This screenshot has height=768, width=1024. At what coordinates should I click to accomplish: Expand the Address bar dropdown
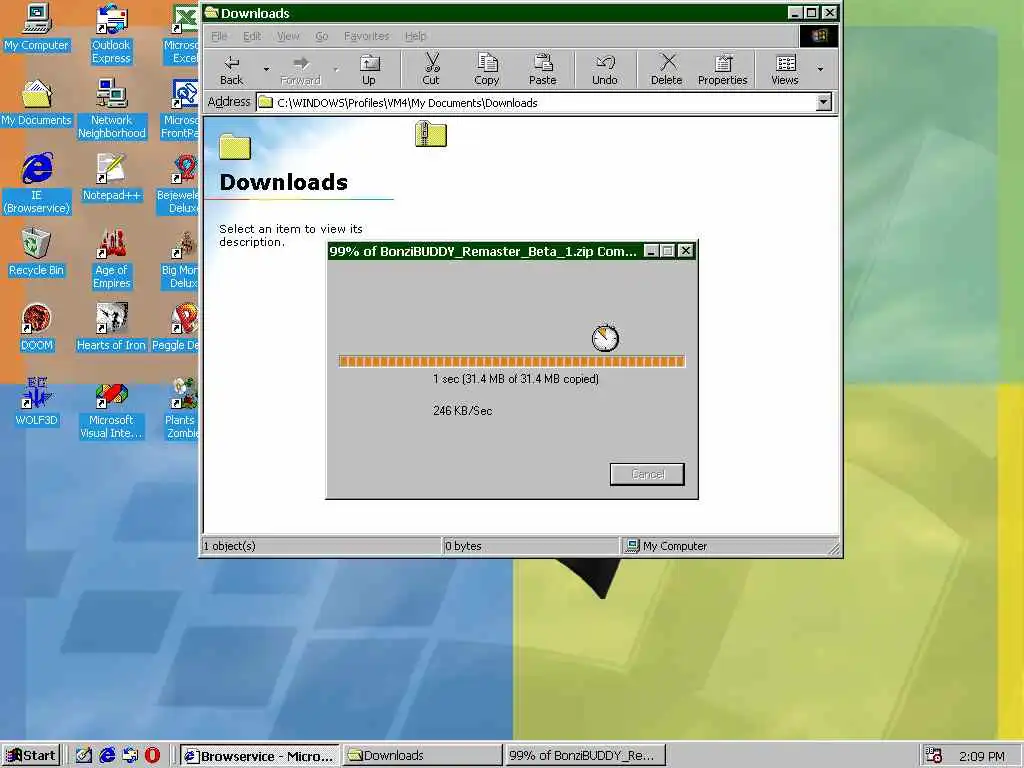[824, 102]
